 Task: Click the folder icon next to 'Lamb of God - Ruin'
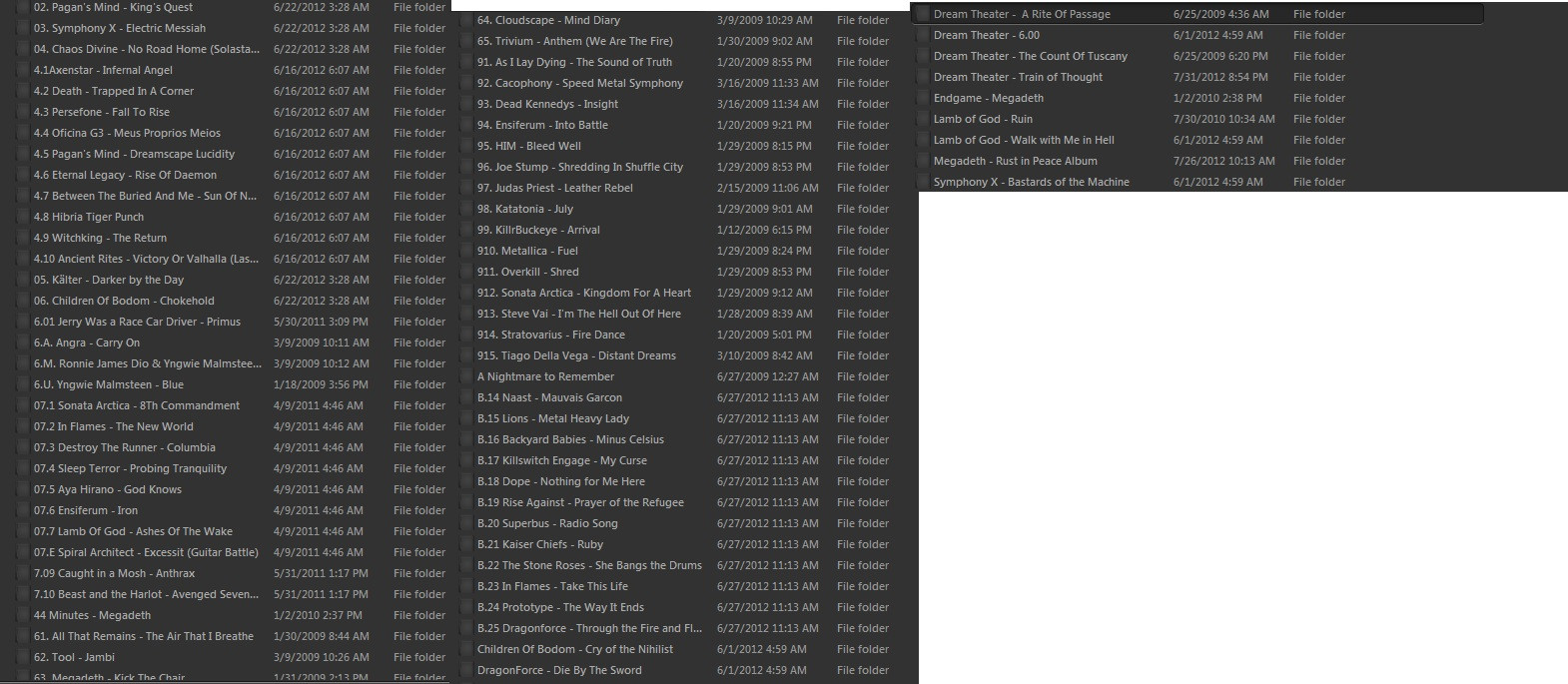click(923, 119)
